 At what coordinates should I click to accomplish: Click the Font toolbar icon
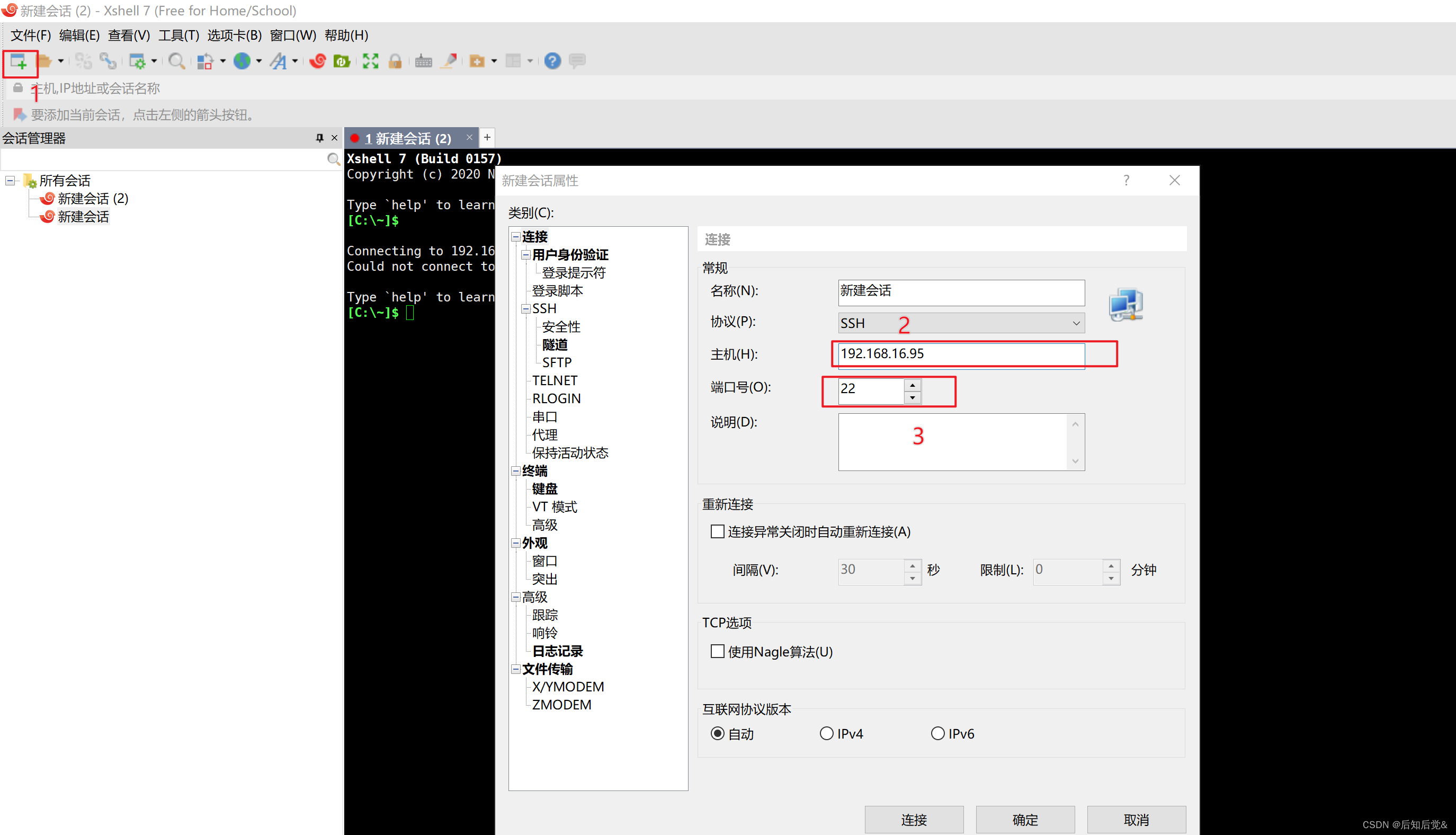pos(279,61)
